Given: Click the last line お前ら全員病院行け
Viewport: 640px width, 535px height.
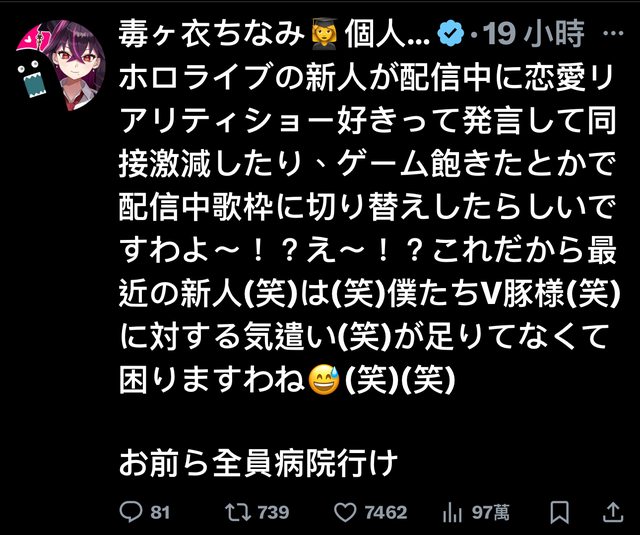Looking at the screenshot, I should [258, 463].
